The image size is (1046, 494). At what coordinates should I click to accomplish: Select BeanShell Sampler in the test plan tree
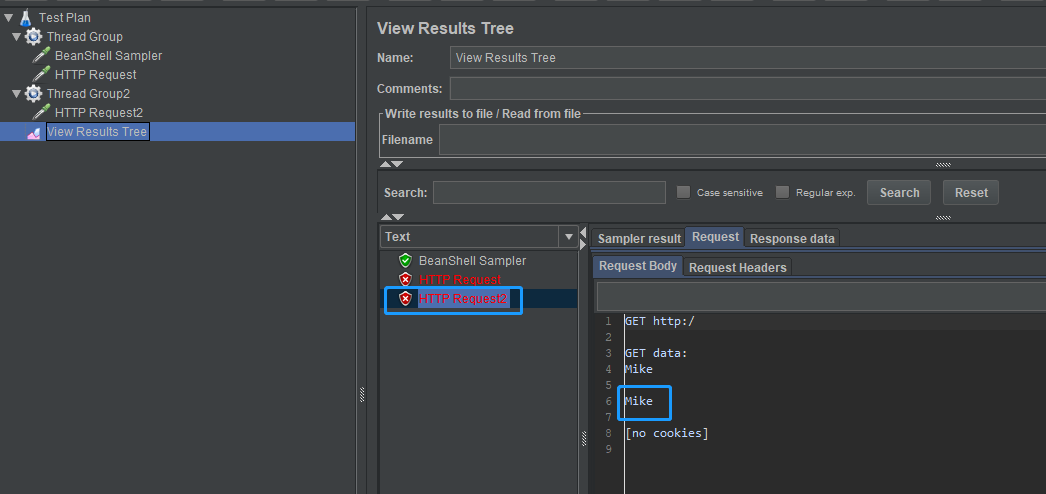tap(109, 56)
